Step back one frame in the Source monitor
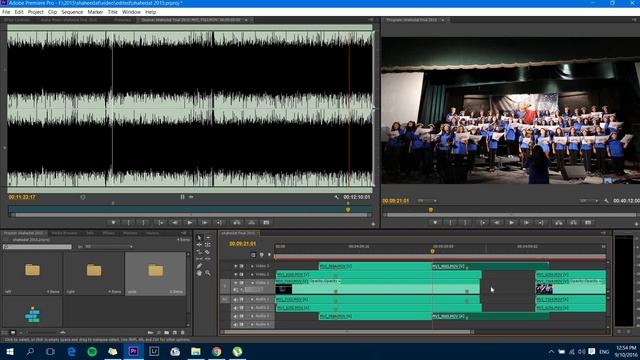The height and width of the screenshot is (360, 640). 175,223
